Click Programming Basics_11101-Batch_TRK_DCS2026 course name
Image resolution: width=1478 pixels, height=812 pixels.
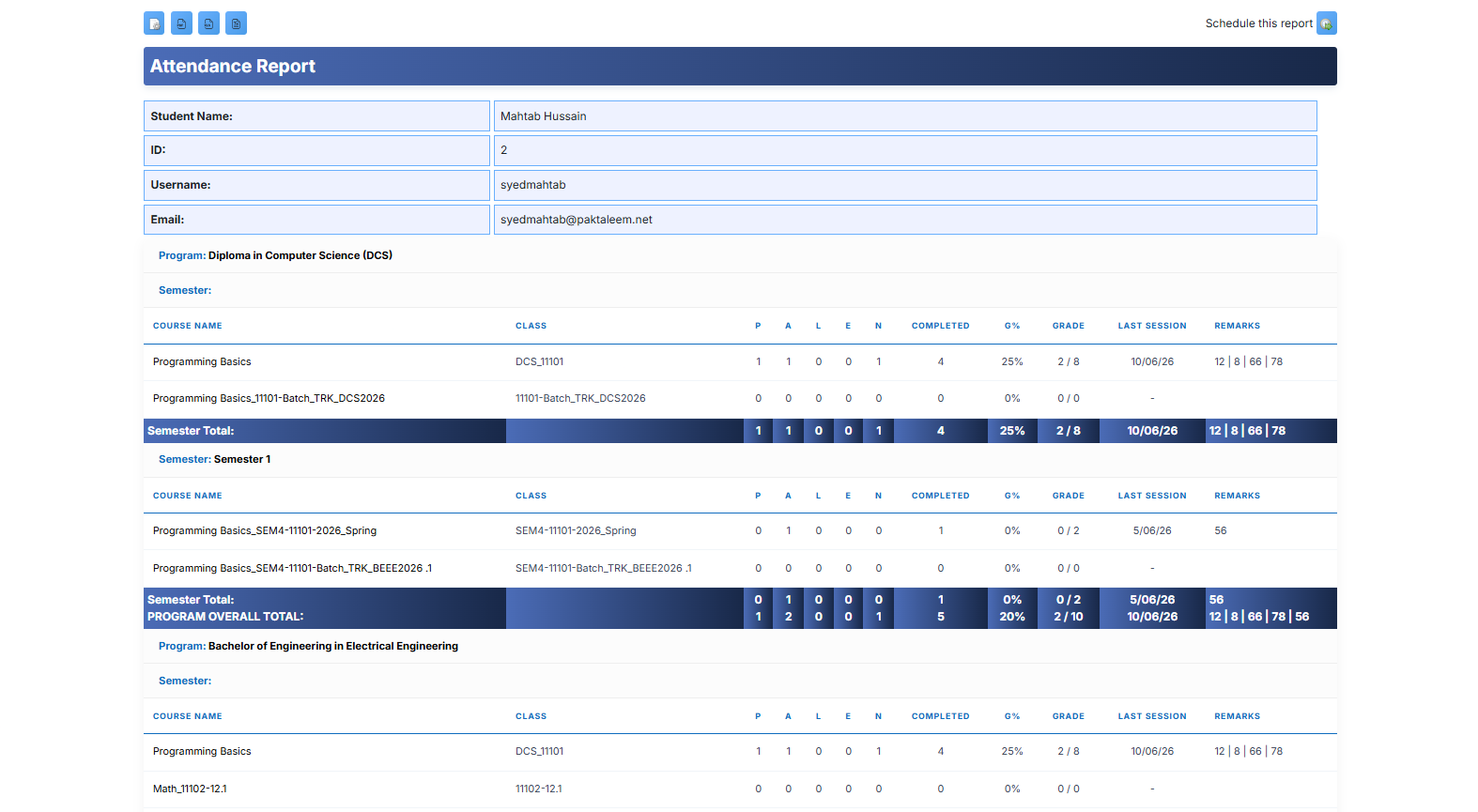(x=269, y=398)
